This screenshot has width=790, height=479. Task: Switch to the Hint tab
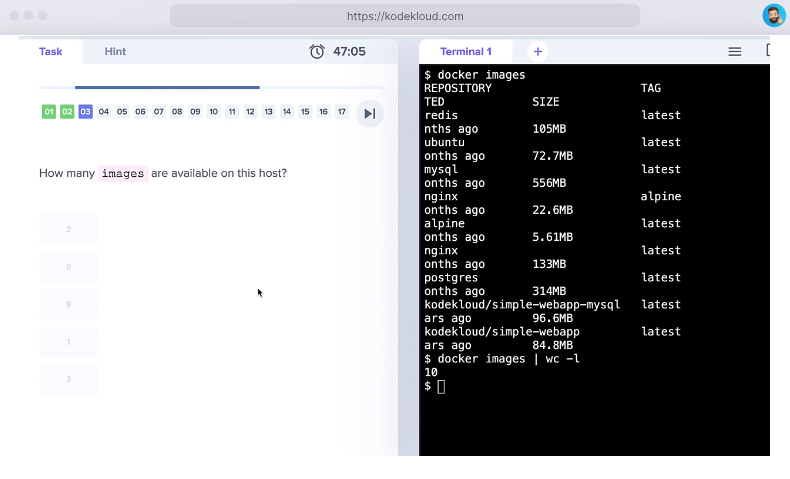(115, 52)
